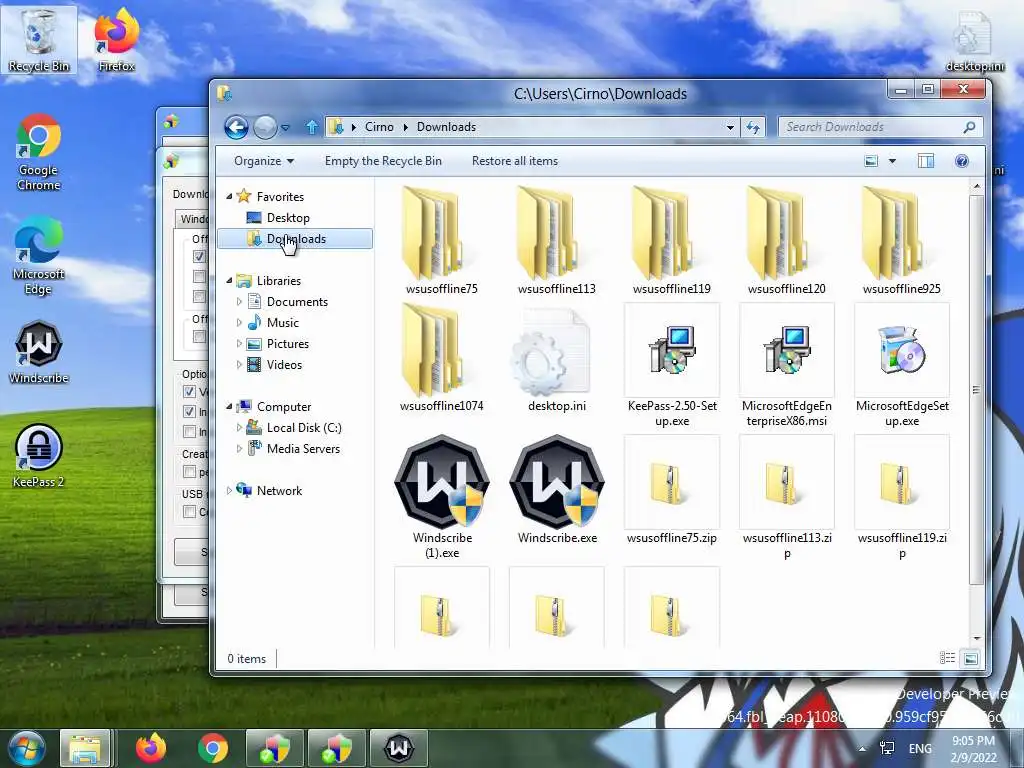This screenshot has width=1024, height=768.
Task: Show the preview pane
Action: point(925,161)
